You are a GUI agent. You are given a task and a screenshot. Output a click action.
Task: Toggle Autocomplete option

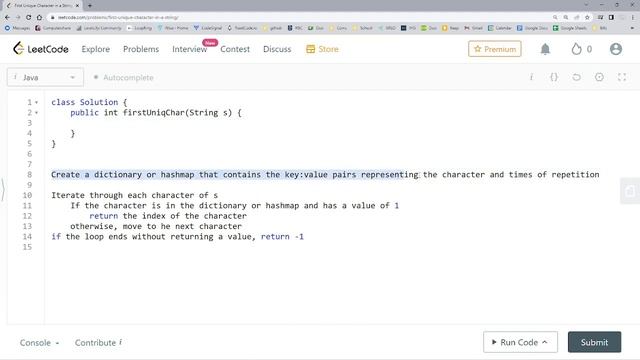[x=124, y=77]
